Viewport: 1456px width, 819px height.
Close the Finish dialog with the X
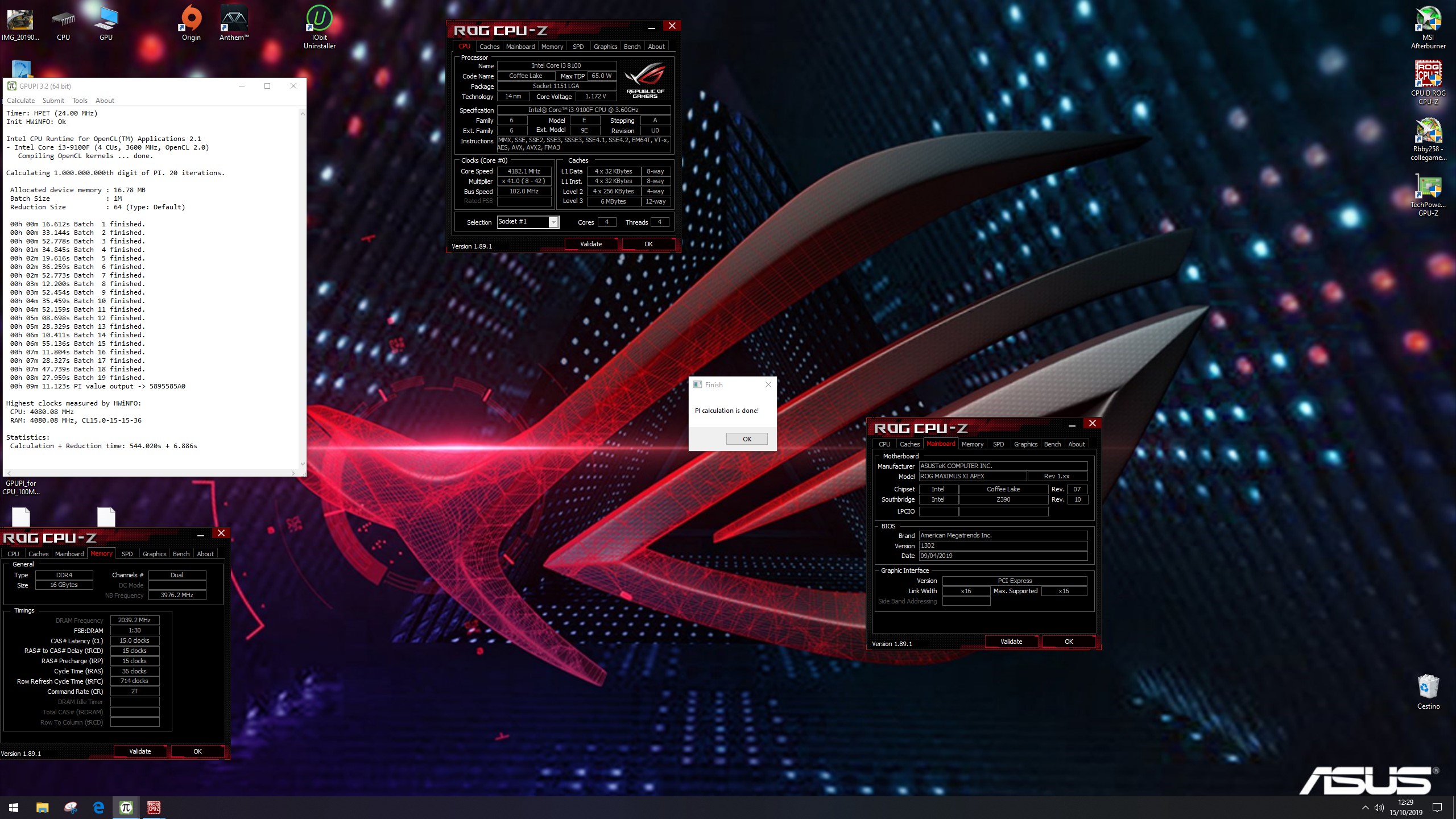pos(768,385)
